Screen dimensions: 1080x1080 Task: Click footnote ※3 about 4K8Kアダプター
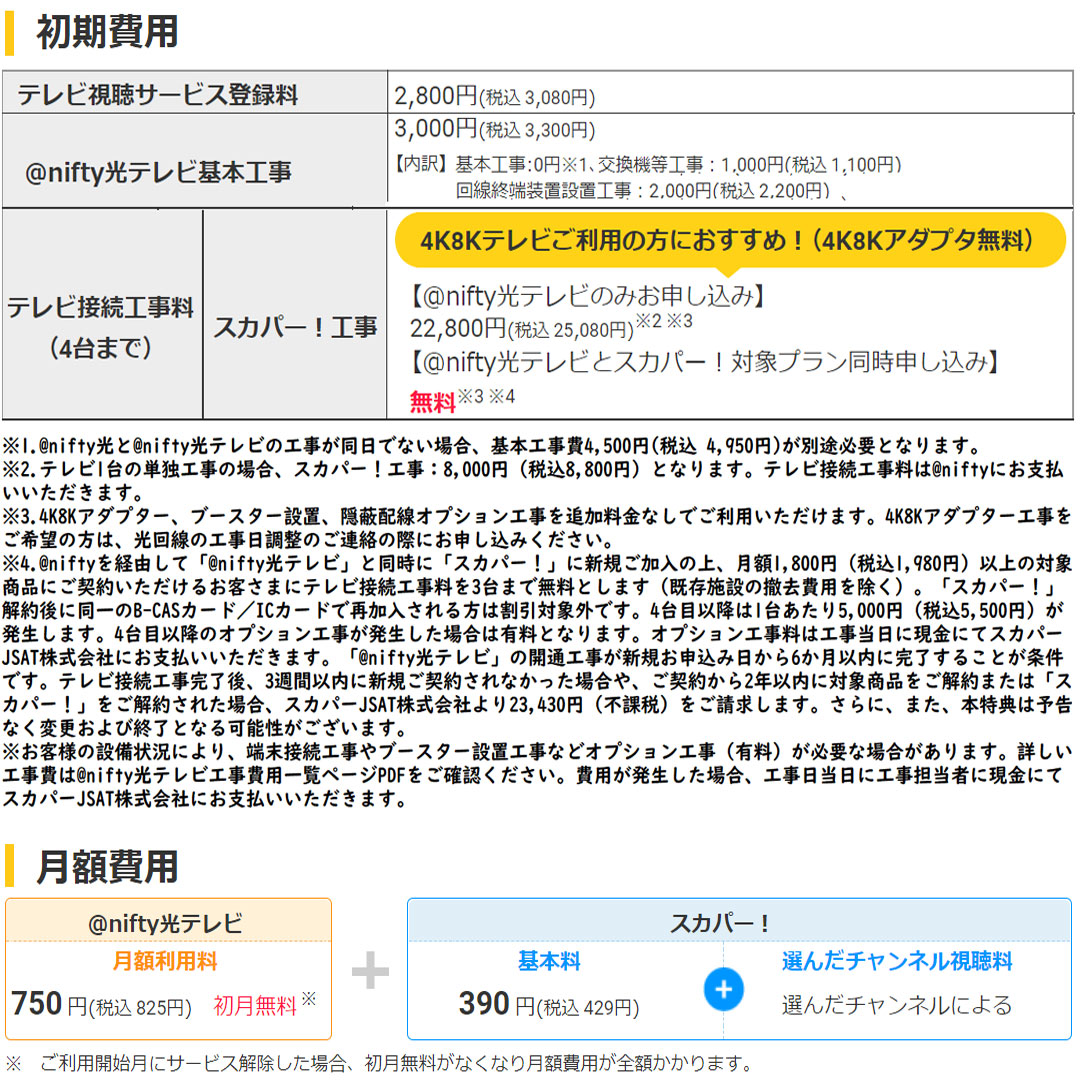(x=537, y=528)
